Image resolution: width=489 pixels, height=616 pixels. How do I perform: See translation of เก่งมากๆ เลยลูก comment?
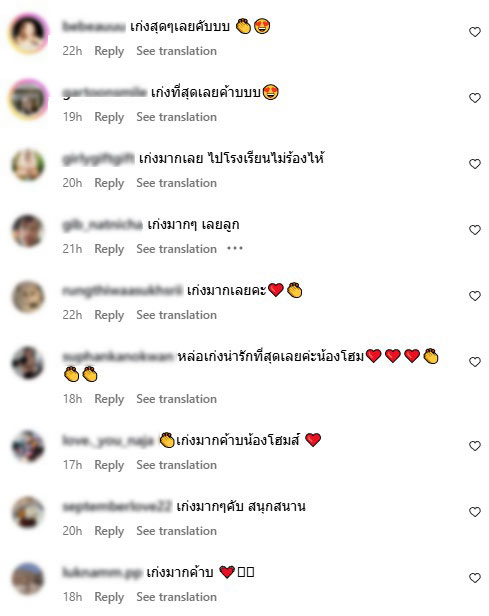[176, 249]
